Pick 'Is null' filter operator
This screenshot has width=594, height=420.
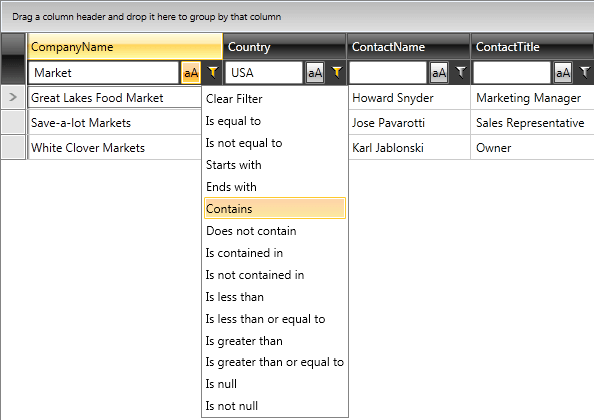tap(275, 384)
